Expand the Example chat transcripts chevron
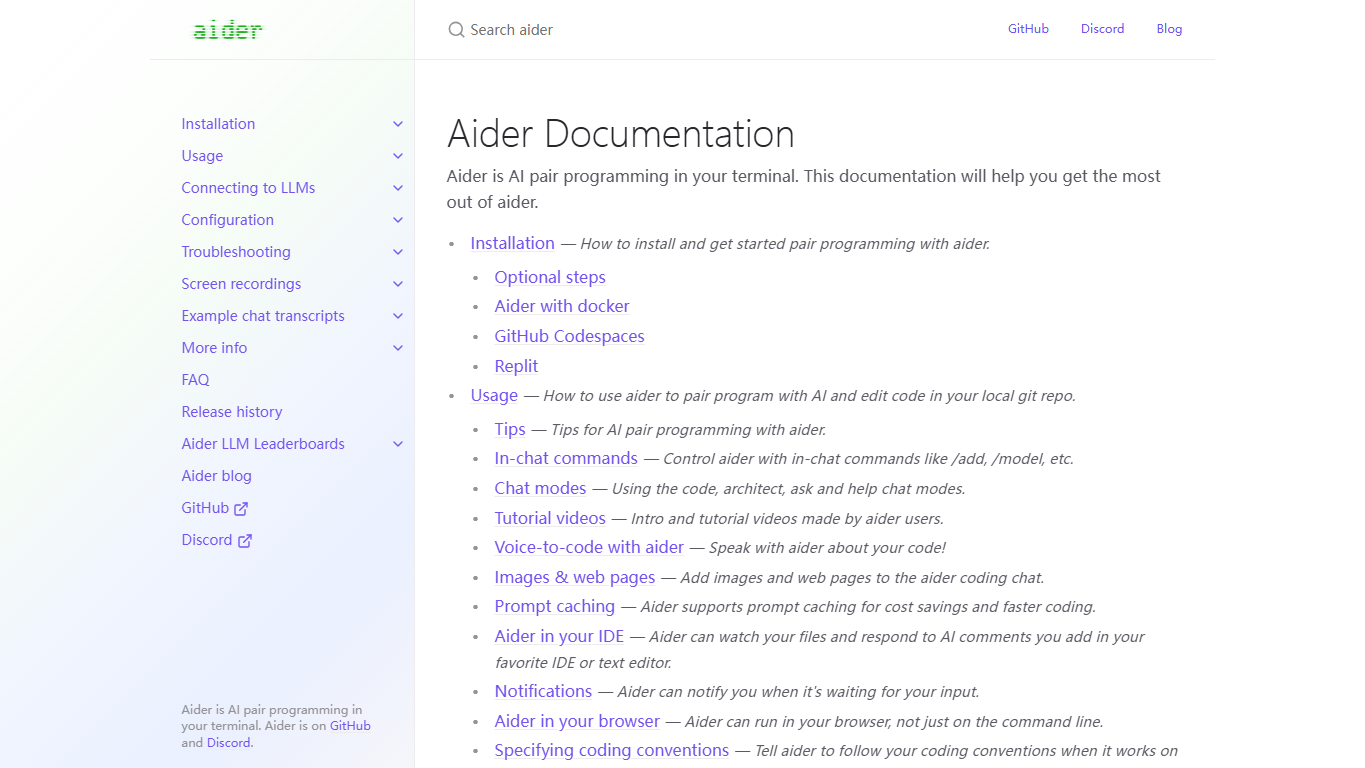1365x768 pixels. coord(398,316)
